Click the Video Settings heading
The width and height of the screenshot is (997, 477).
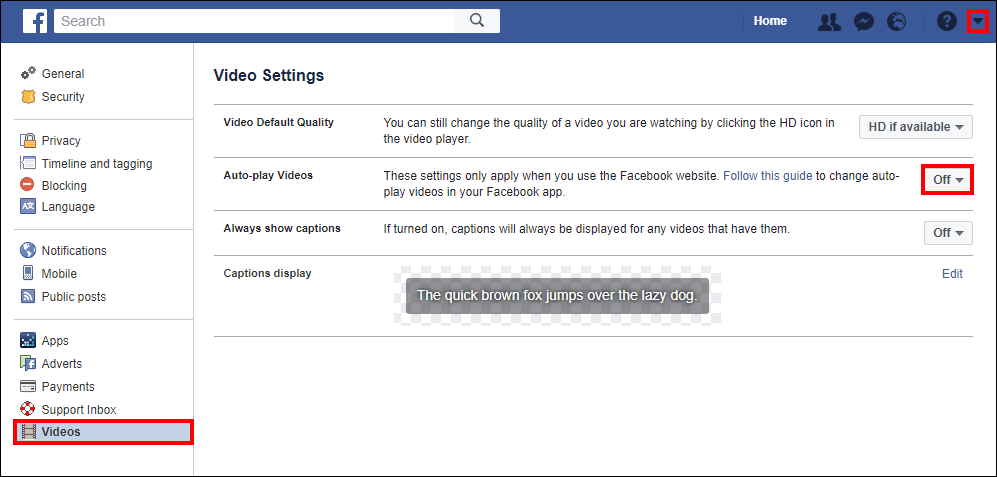(x=269, y=76)
